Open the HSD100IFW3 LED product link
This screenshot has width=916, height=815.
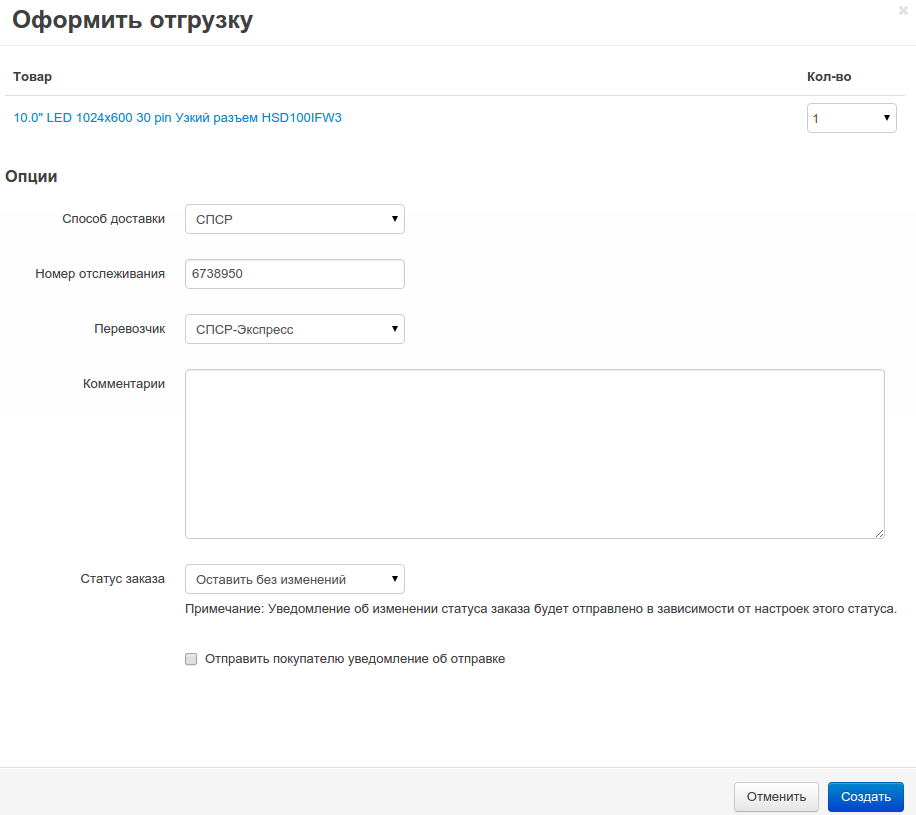178,118
